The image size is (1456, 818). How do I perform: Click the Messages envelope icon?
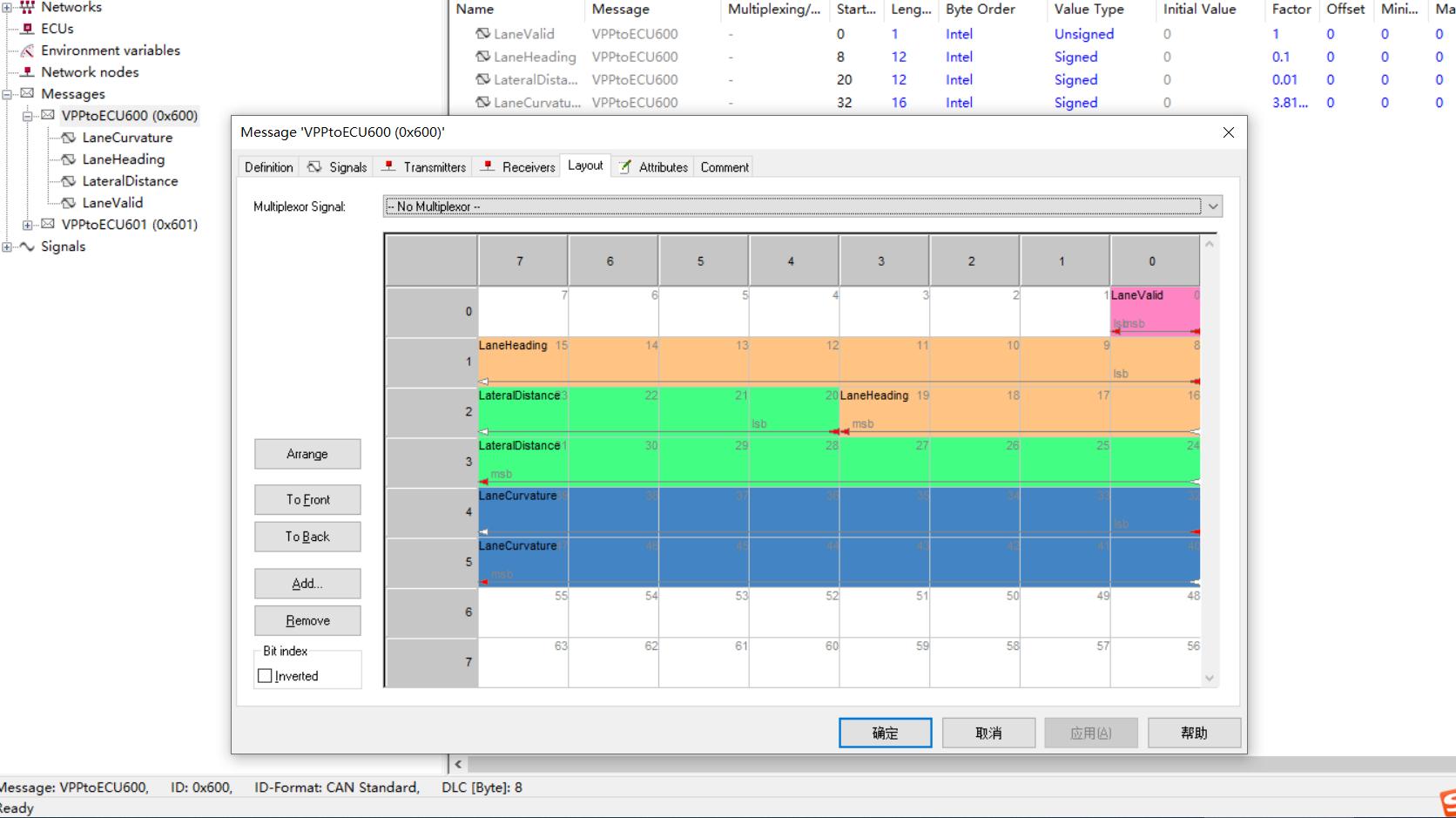(26, 93)
